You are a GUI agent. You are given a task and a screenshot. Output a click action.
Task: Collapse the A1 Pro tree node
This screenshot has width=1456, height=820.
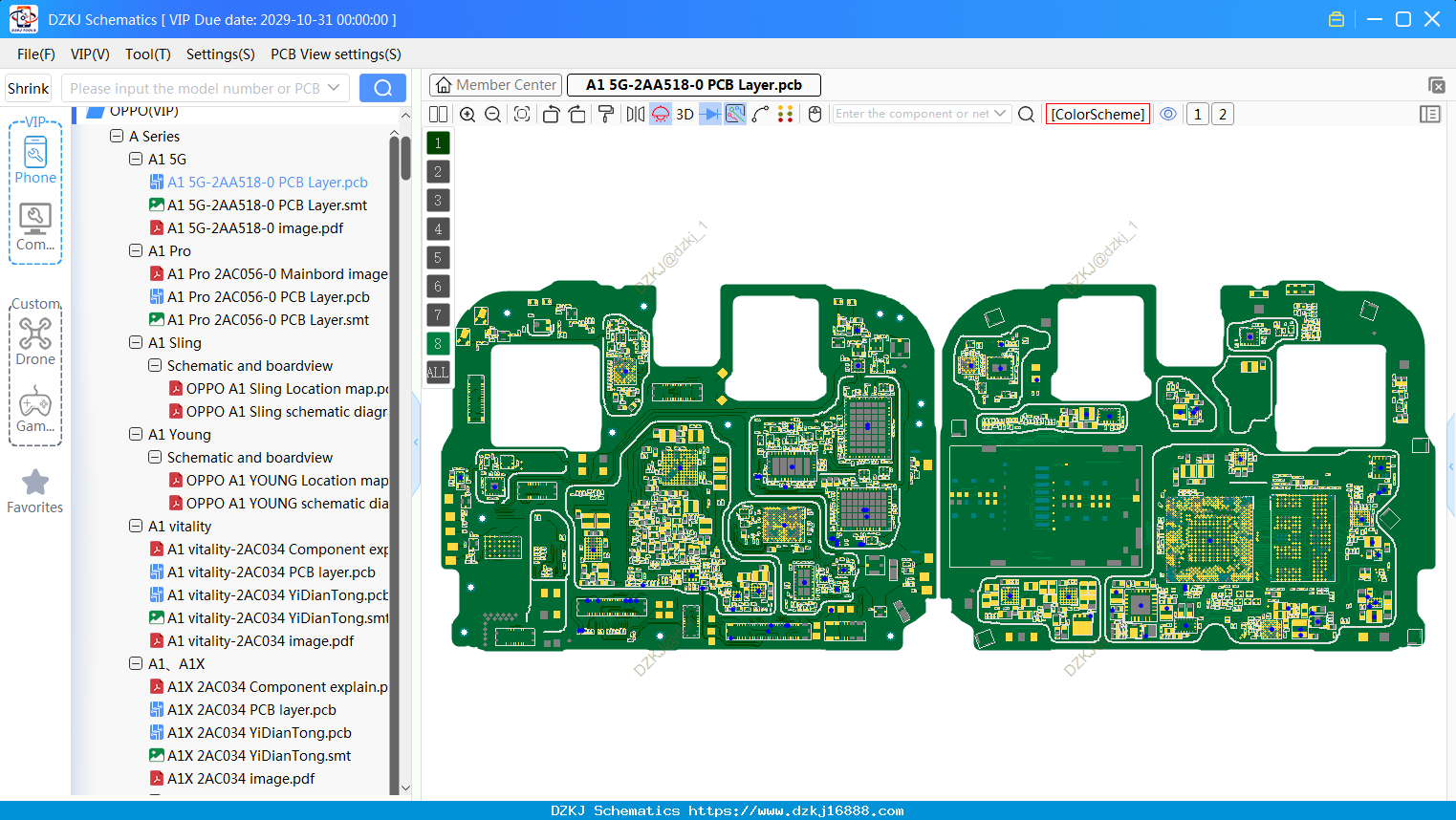(x=136, y=251)
